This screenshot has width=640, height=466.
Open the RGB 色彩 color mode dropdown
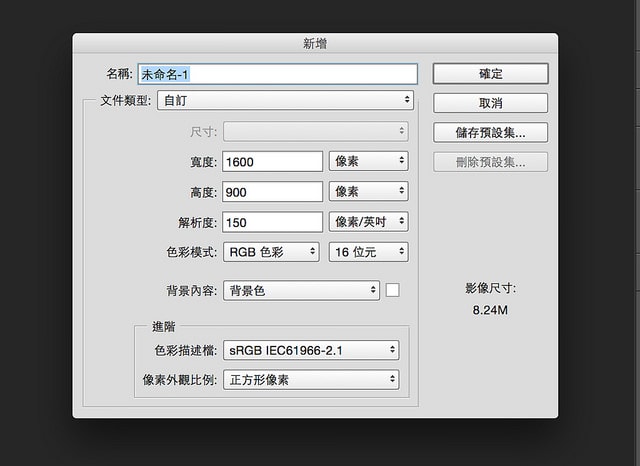click(271, 252)
